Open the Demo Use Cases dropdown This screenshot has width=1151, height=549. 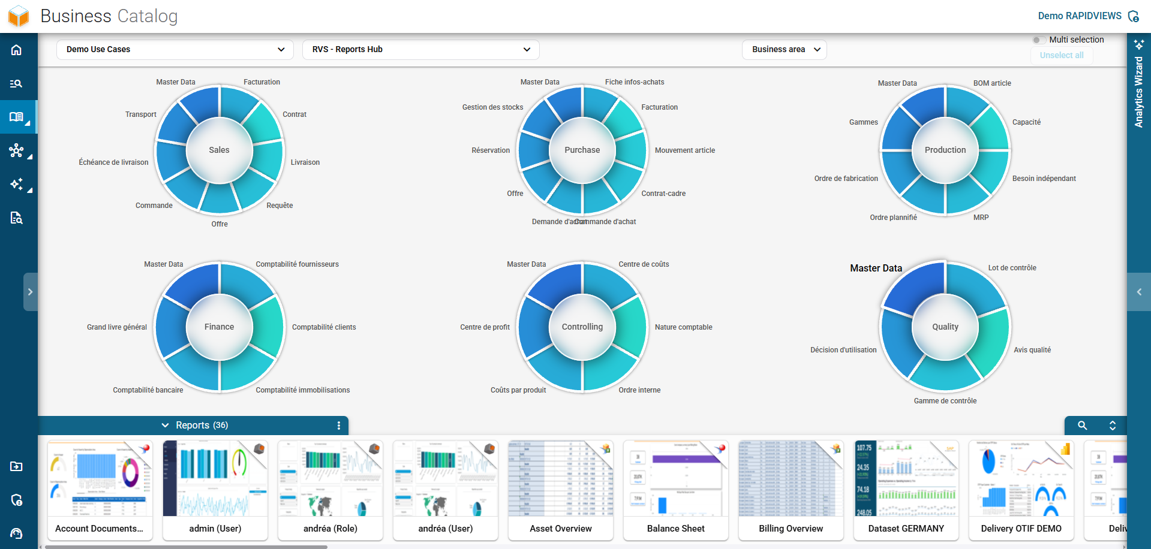(175, 49)
